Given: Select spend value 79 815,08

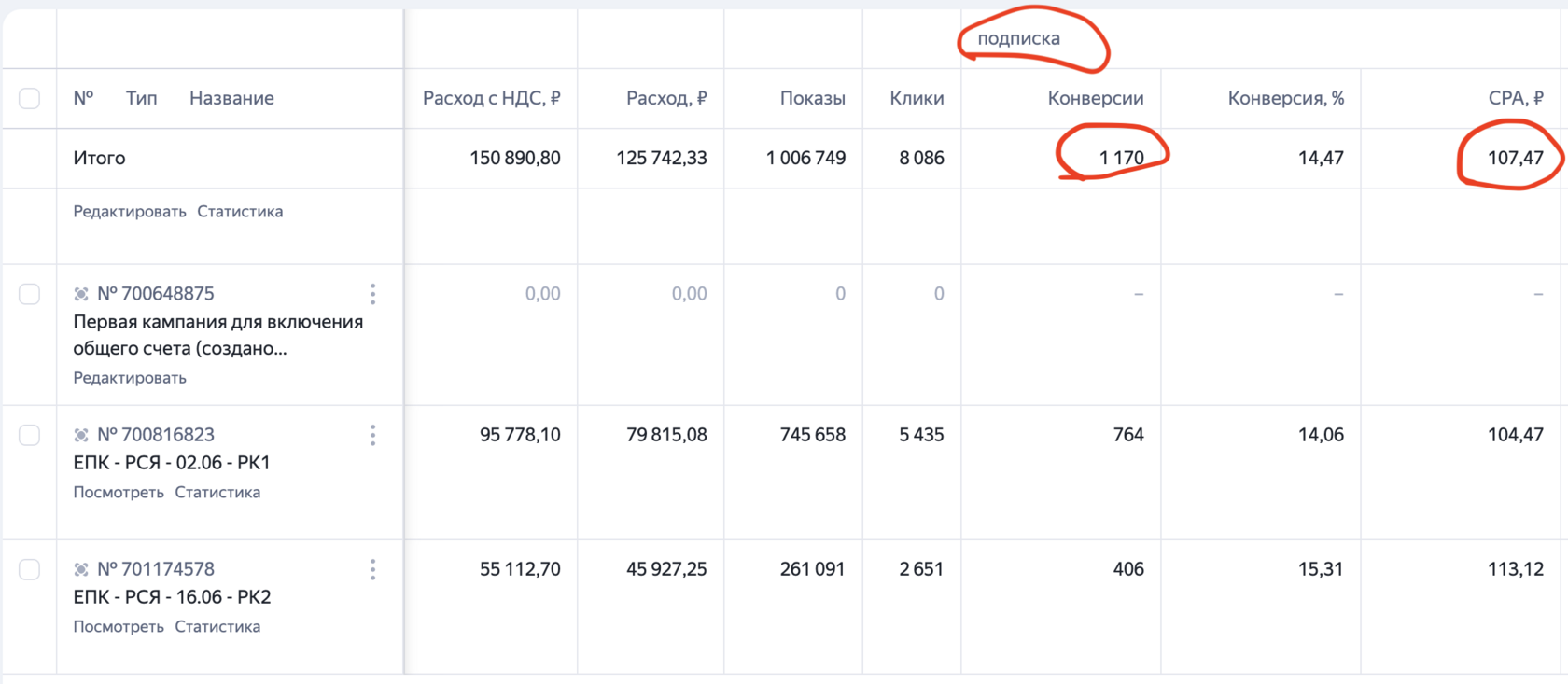Looking at the screenshot, I should tap(666, 435).
